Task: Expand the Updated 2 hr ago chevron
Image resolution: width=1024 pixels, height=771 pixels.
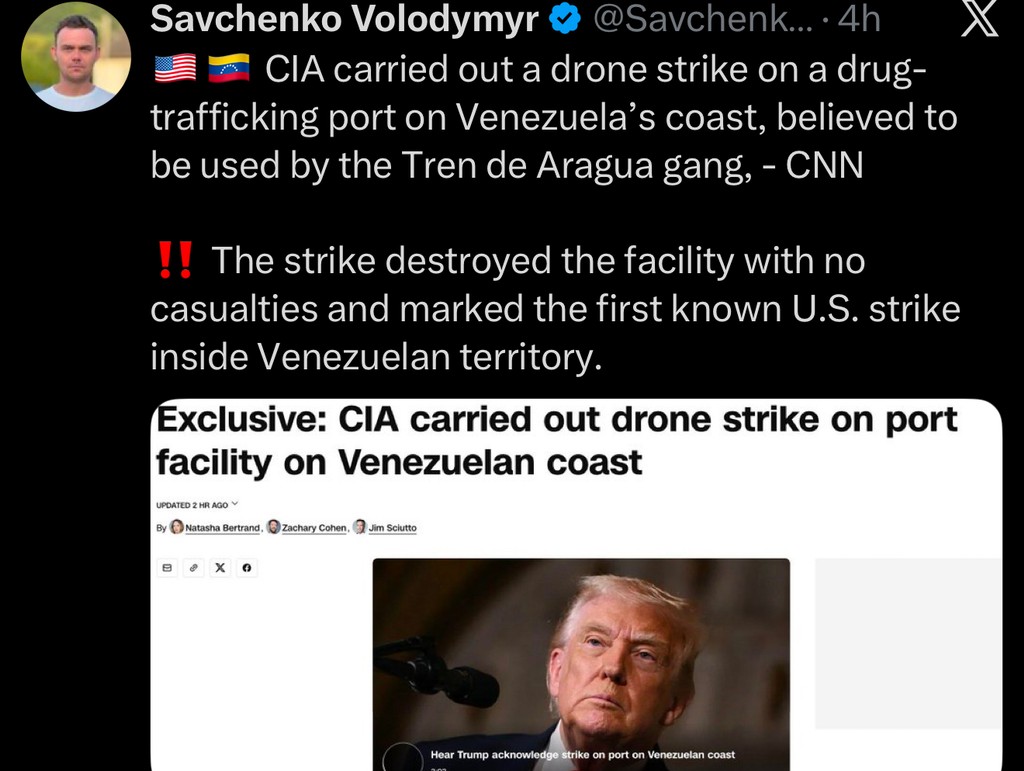Action: coord(235,504)
